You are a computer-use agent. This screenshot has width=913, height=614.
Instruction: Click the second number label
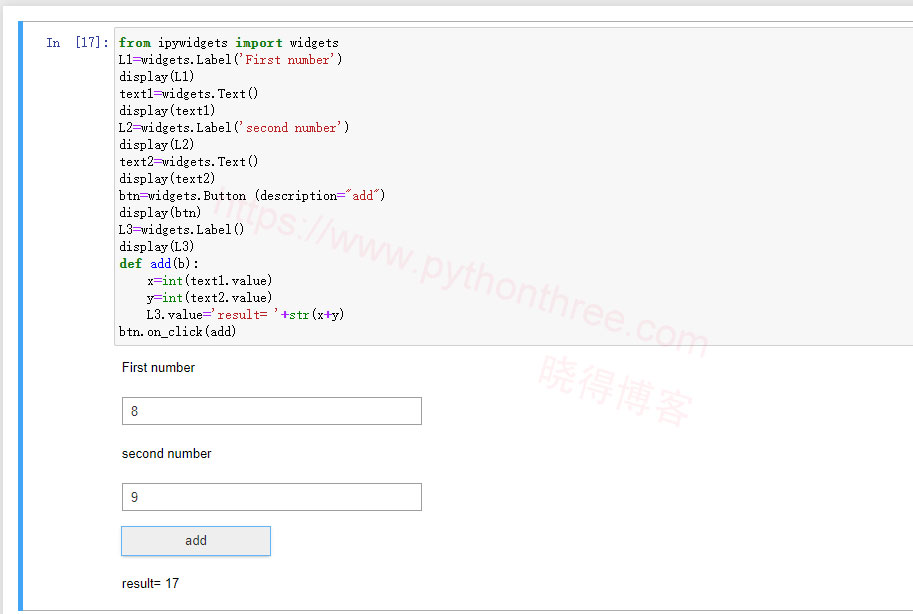166,454
